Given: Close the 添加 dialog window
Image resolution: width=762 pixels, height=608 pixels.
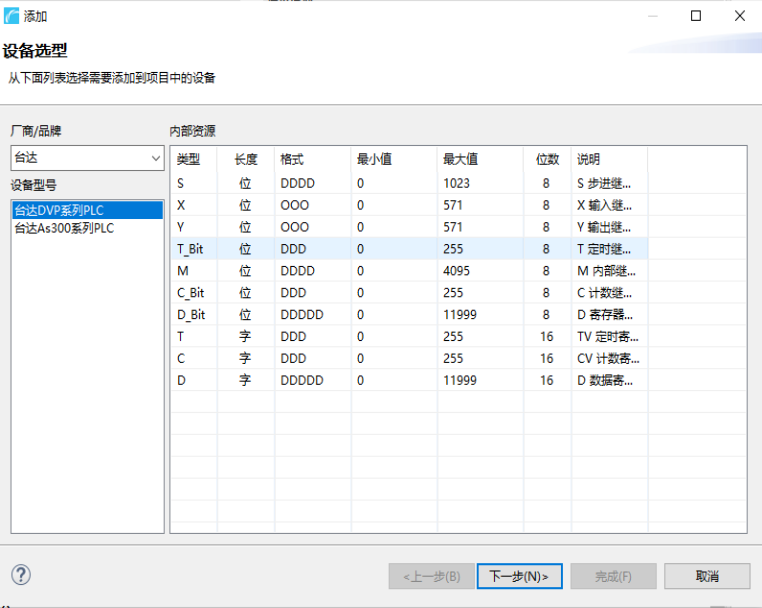Looking at the screenshot, I should 740,16.
